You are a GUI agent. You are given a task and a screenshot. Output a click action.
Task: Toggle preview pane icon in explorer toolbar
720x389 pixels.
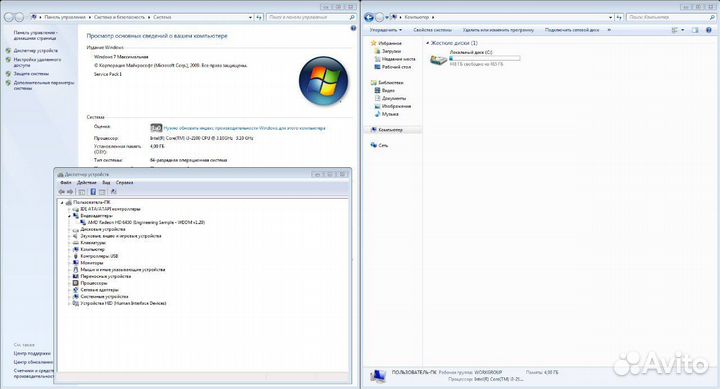(x=695, y=30)
